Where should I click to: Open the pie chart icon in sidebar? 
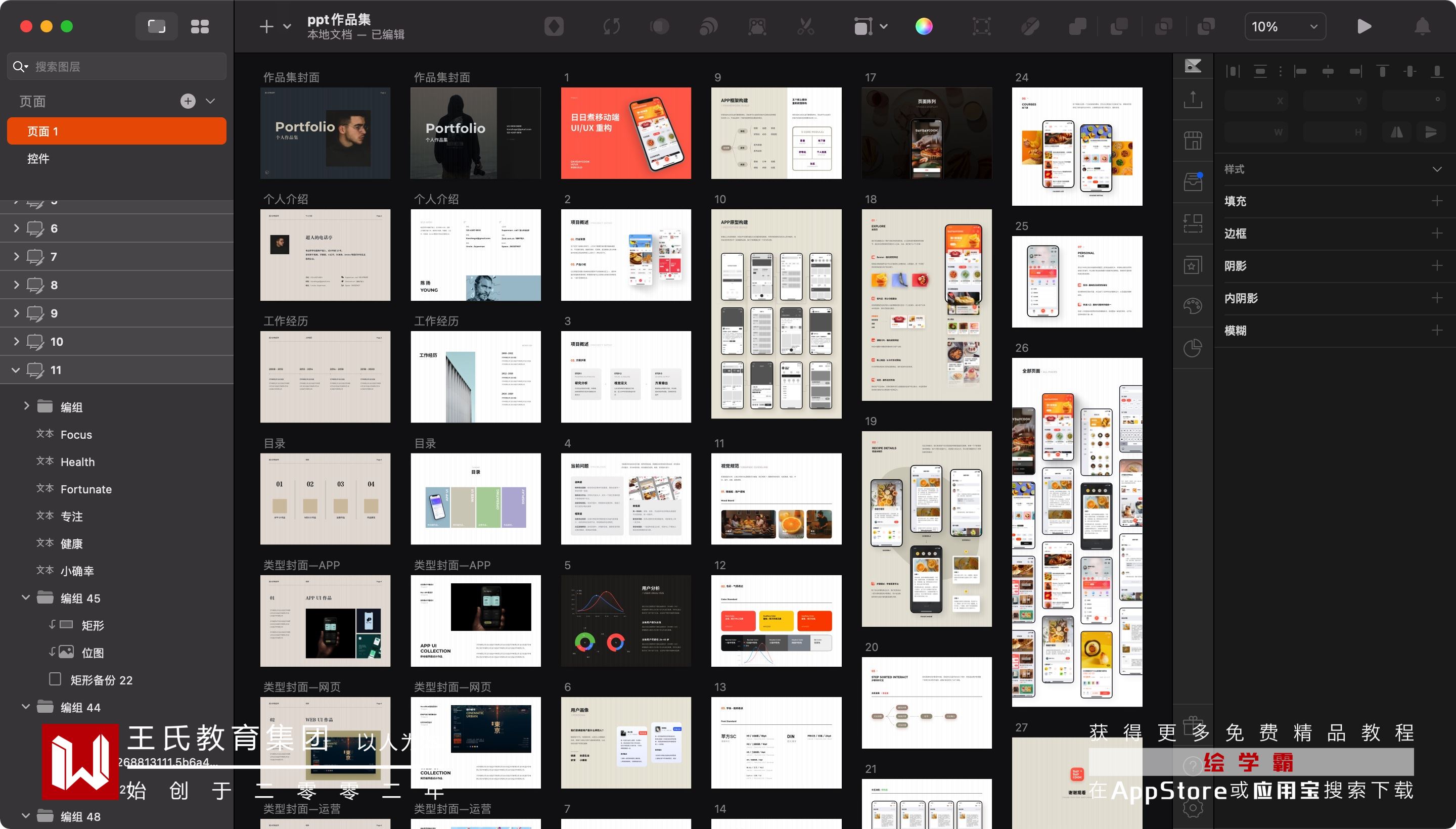coord(1193,347)
